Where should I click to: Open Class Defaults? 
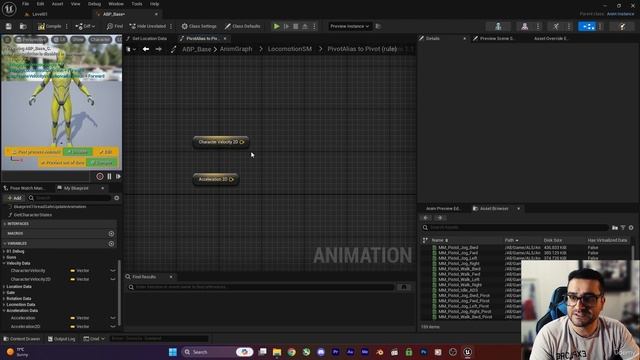coord(242,26)
